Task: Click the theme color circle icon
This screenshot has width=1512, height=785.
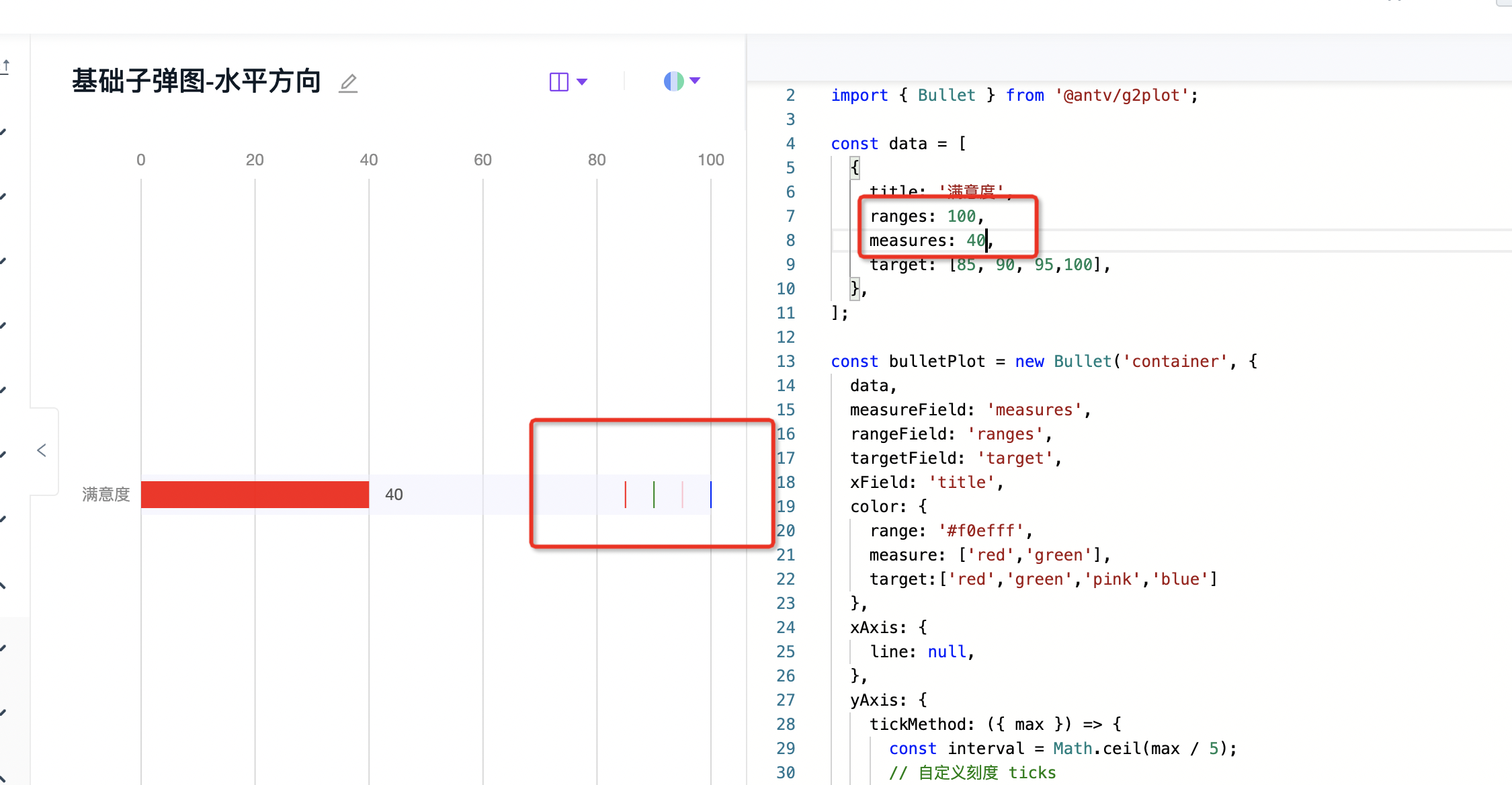Action: click(x=673, y=81)
